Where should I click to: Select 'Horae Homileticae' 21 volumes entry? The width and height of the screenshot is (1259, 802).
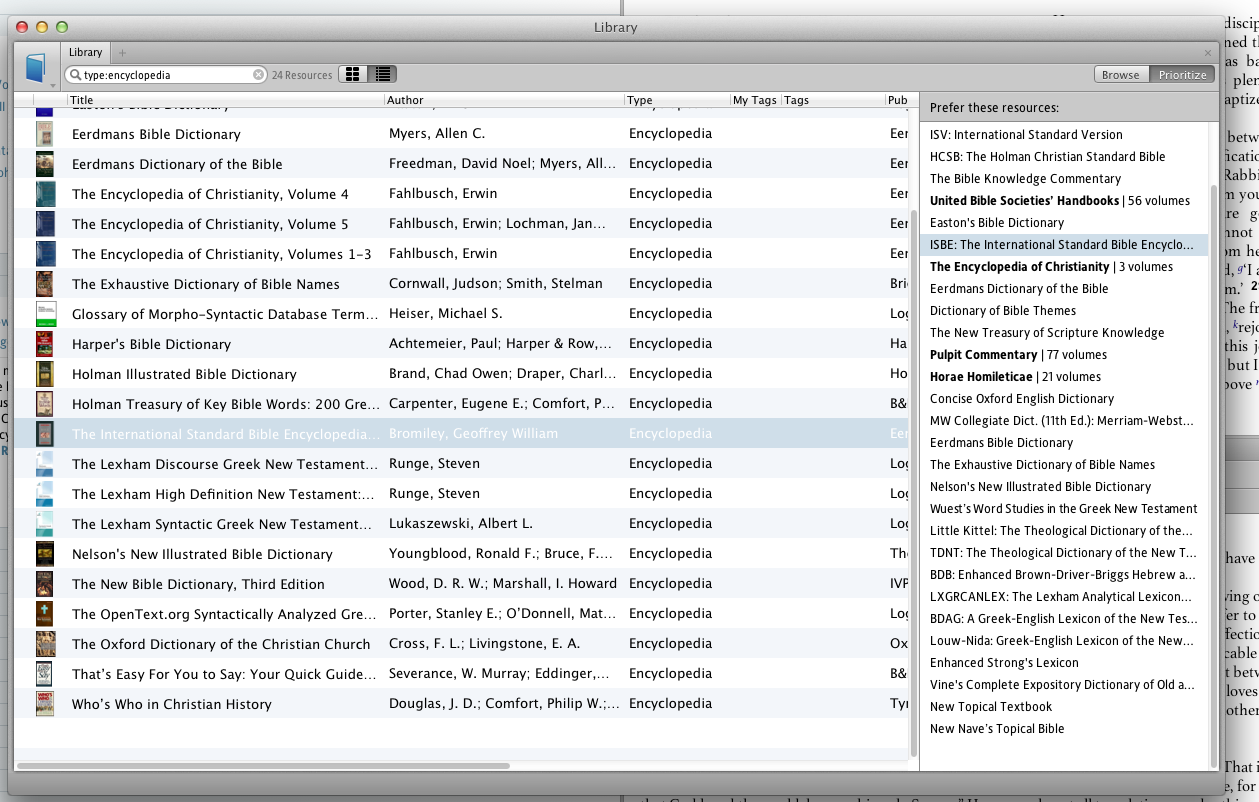click(x=1015, y=377)
